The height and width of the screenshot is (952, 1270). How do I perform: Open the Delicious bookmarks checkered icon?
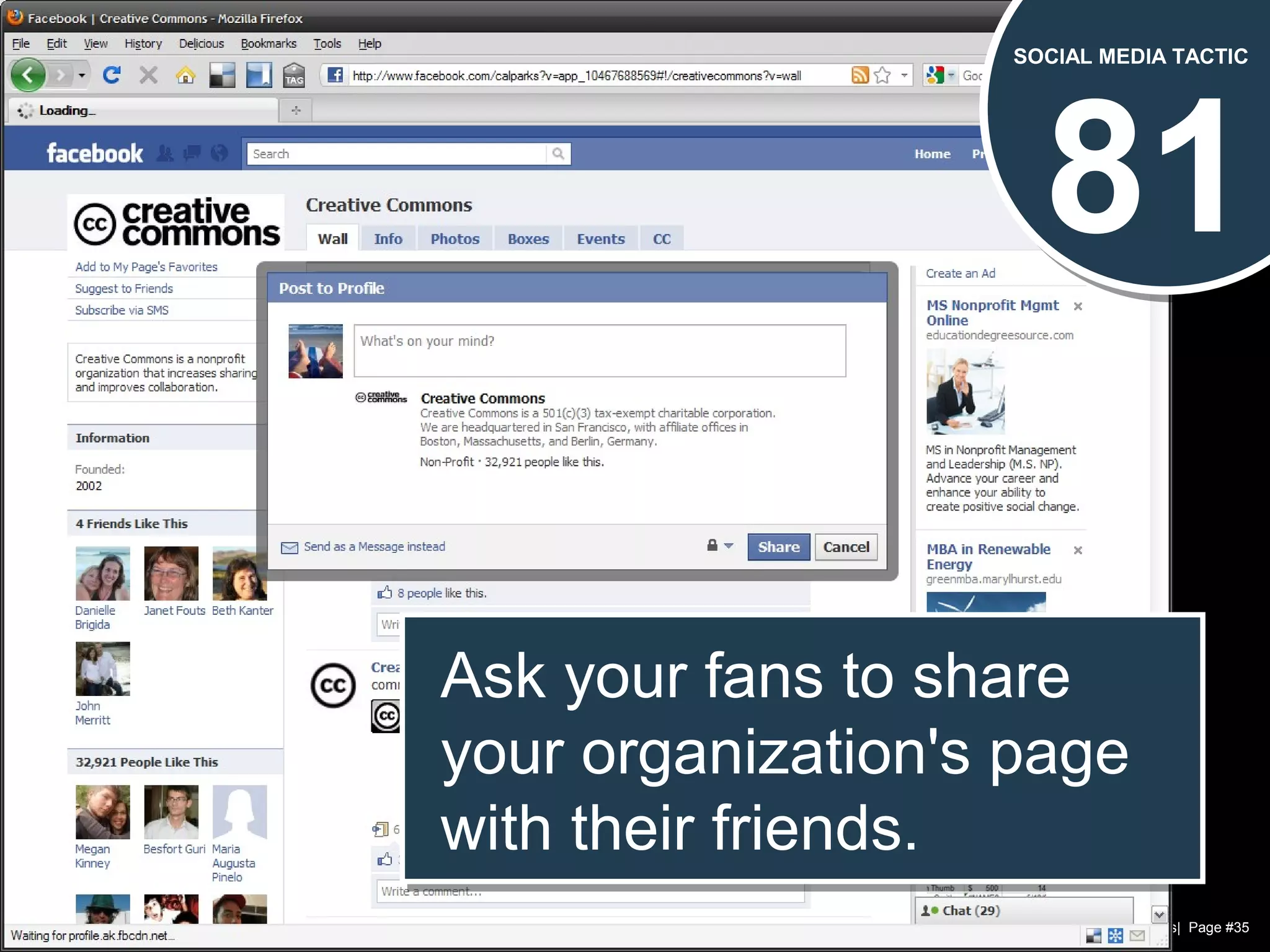pos(222,76)
